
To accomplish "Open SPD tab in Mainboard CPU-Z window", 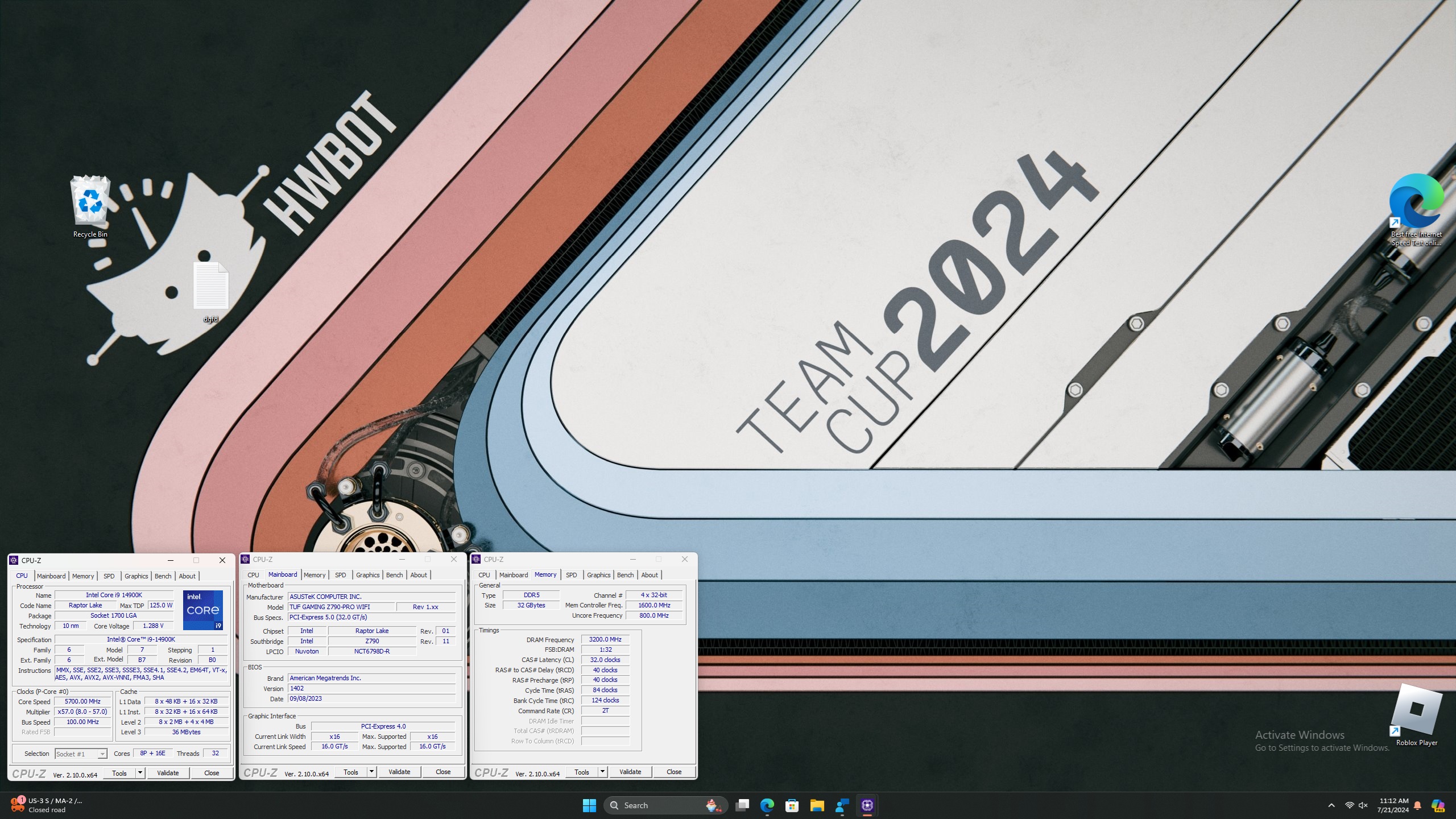I will 341,575.
